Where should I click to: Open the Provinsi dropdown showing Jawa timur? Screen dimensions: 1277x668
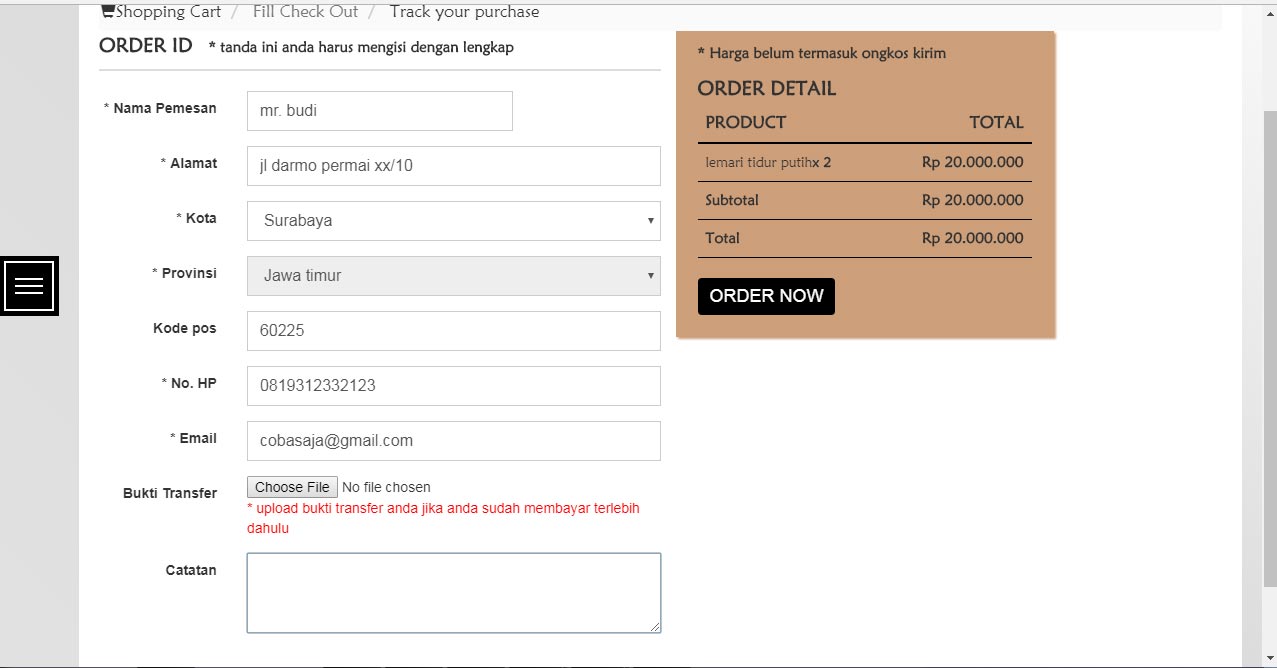(x=453, y=276)
